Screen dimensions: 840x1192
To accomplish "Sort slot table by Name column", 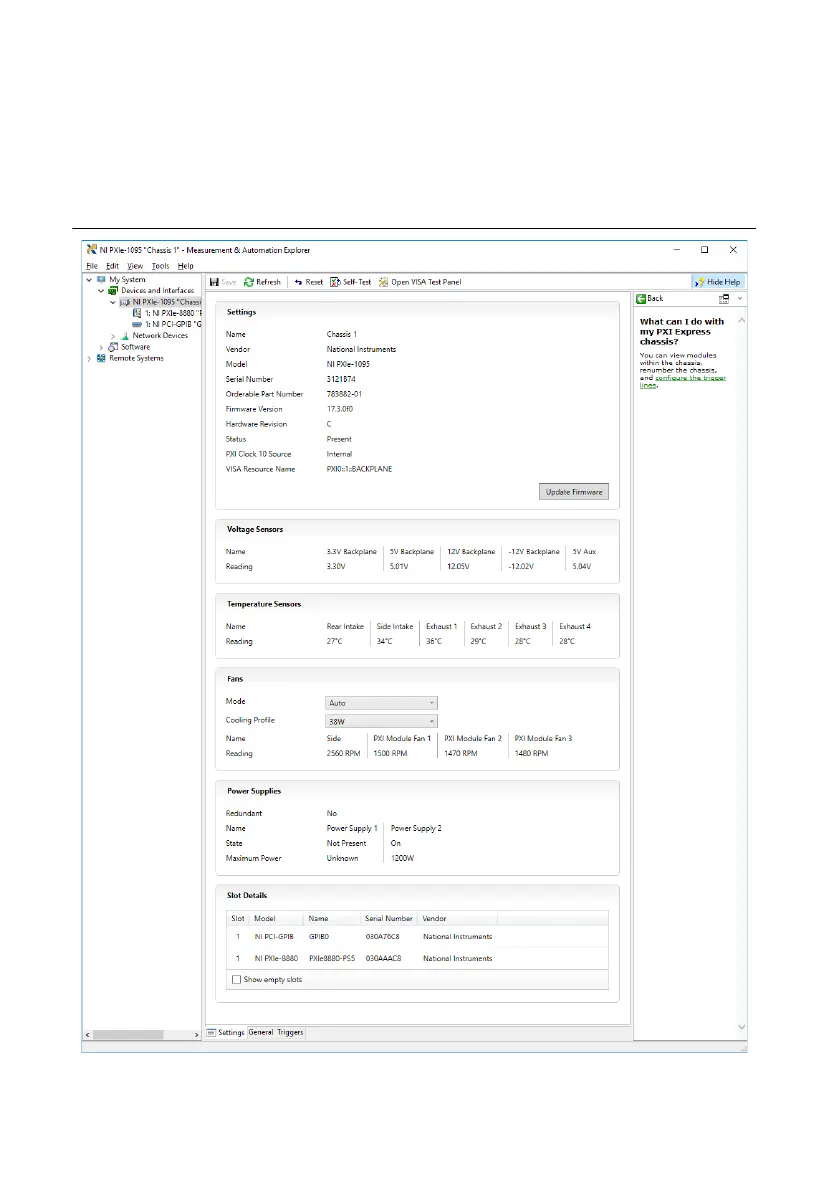I will pyautogui.click(x=332, y=918).
